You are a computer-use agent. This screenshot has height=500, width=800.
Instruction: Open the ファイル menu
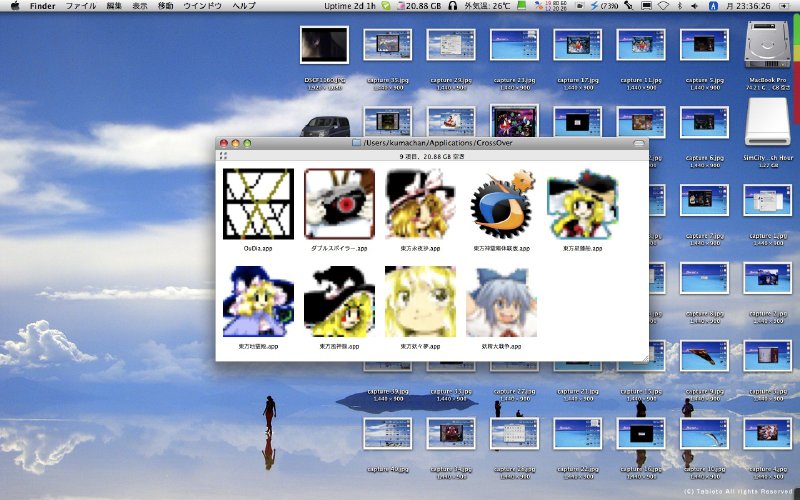tap(81, 6)
